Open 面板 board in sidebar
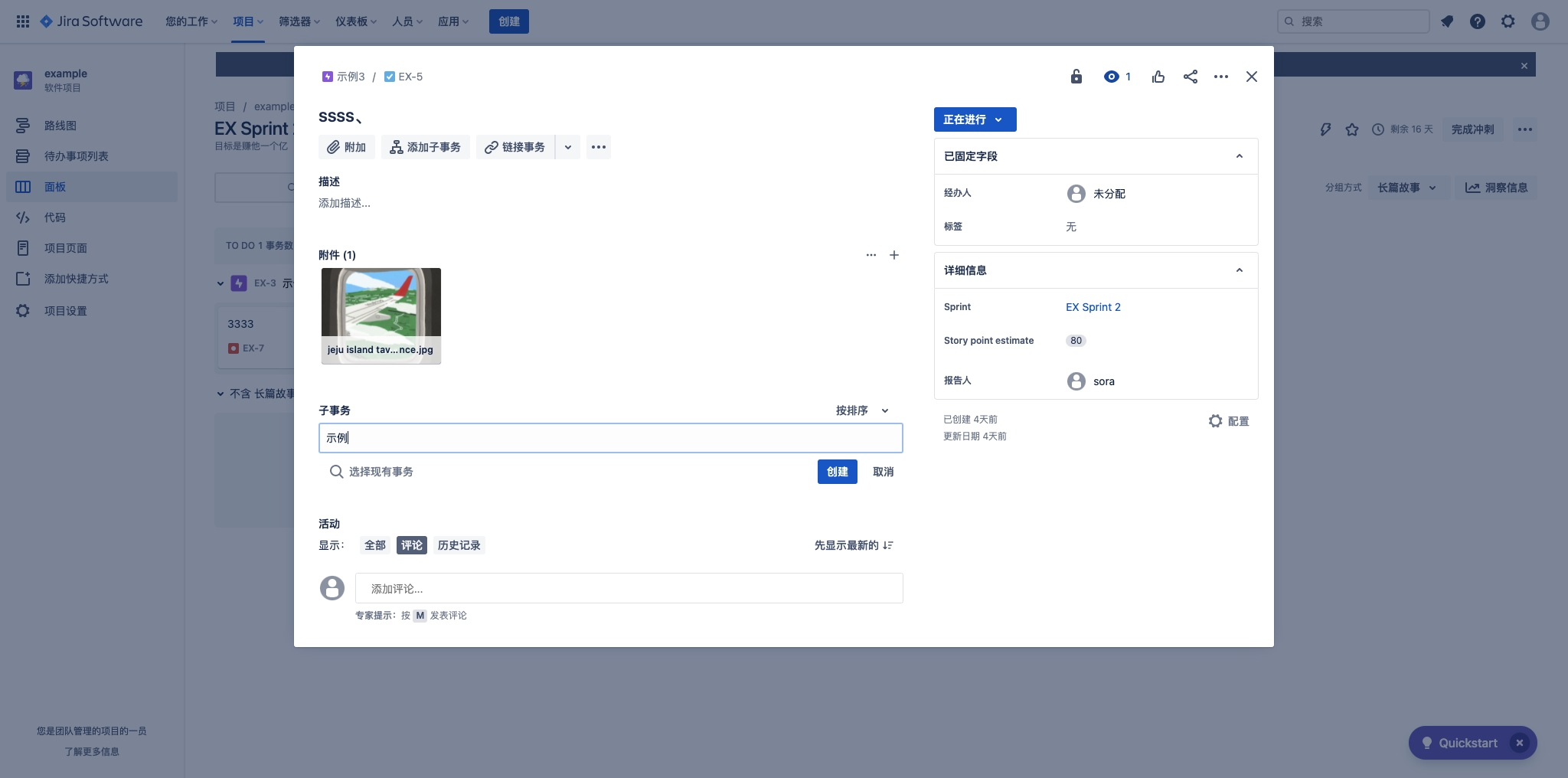Viewport: 1568px width, 778px height. point(92,187)
